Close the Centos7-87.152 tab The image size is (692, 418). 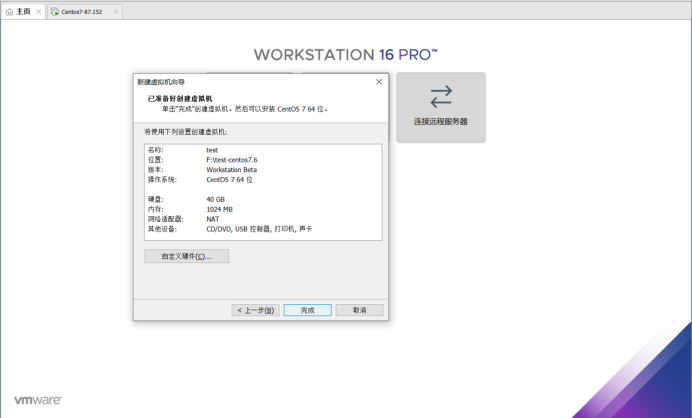coord(116,11)
